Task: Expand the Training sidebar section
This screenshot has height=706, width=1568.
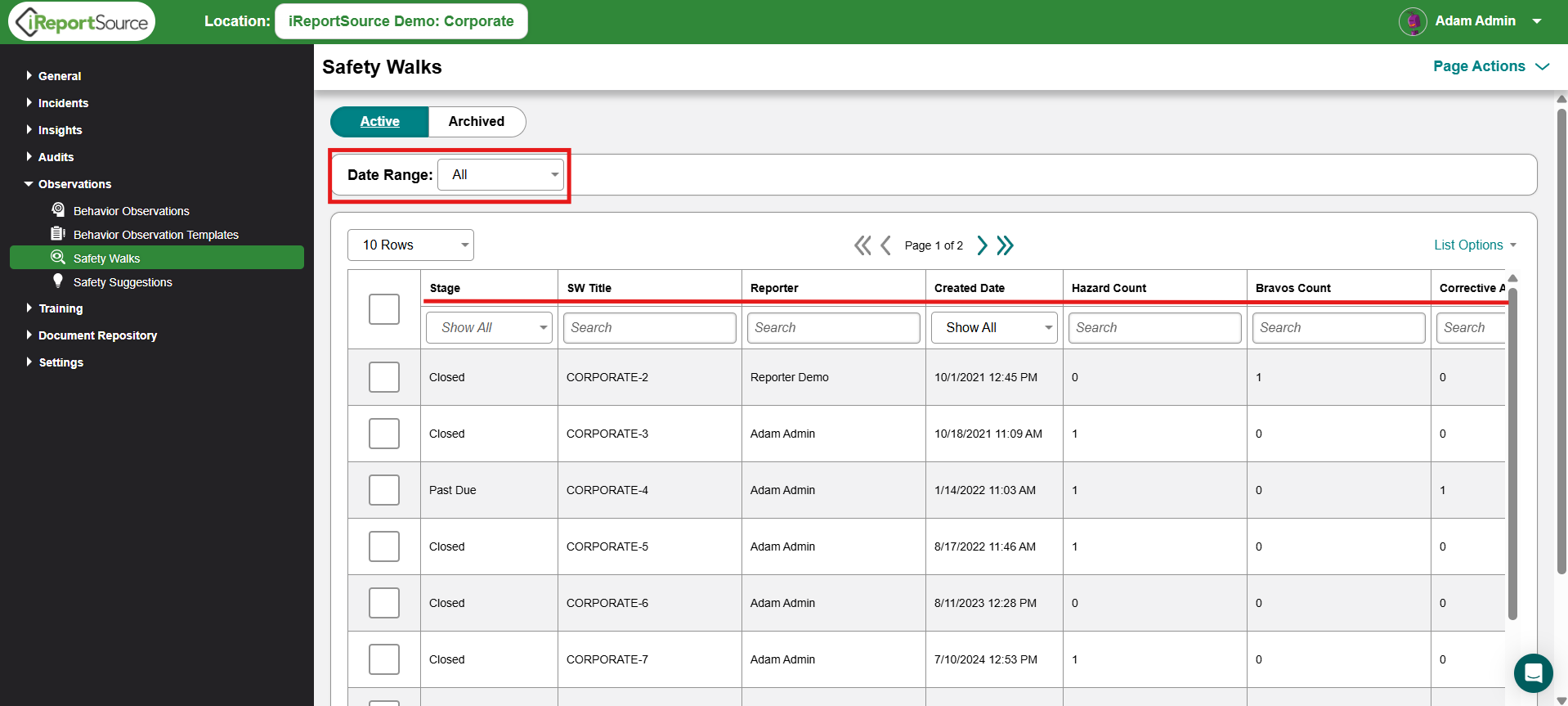Action: pyautogui.click(x=55, y=308)
